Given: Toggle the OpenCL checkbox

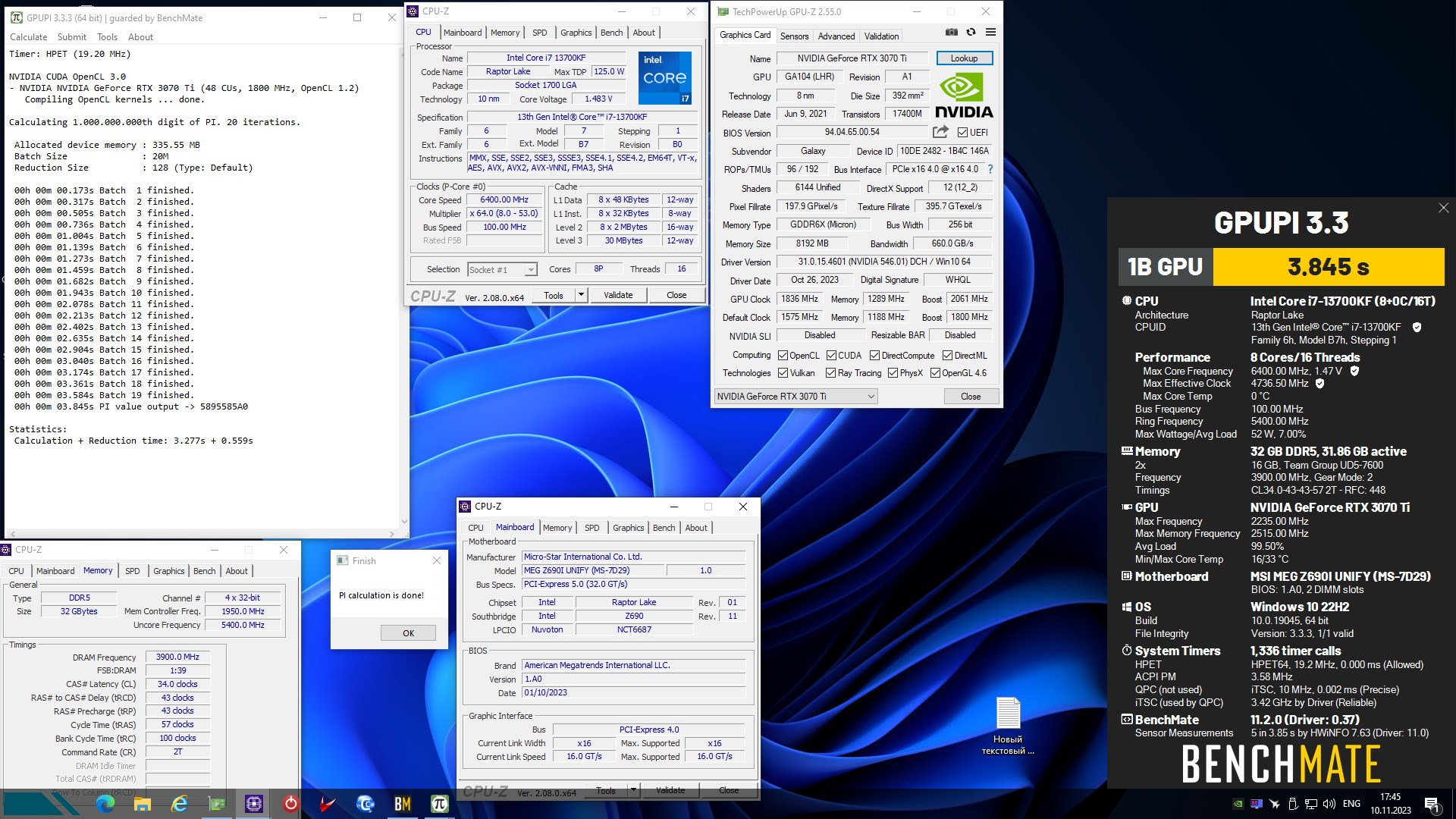Looking at the screenshot, I should pyautogui.click(x=783, y=356).
